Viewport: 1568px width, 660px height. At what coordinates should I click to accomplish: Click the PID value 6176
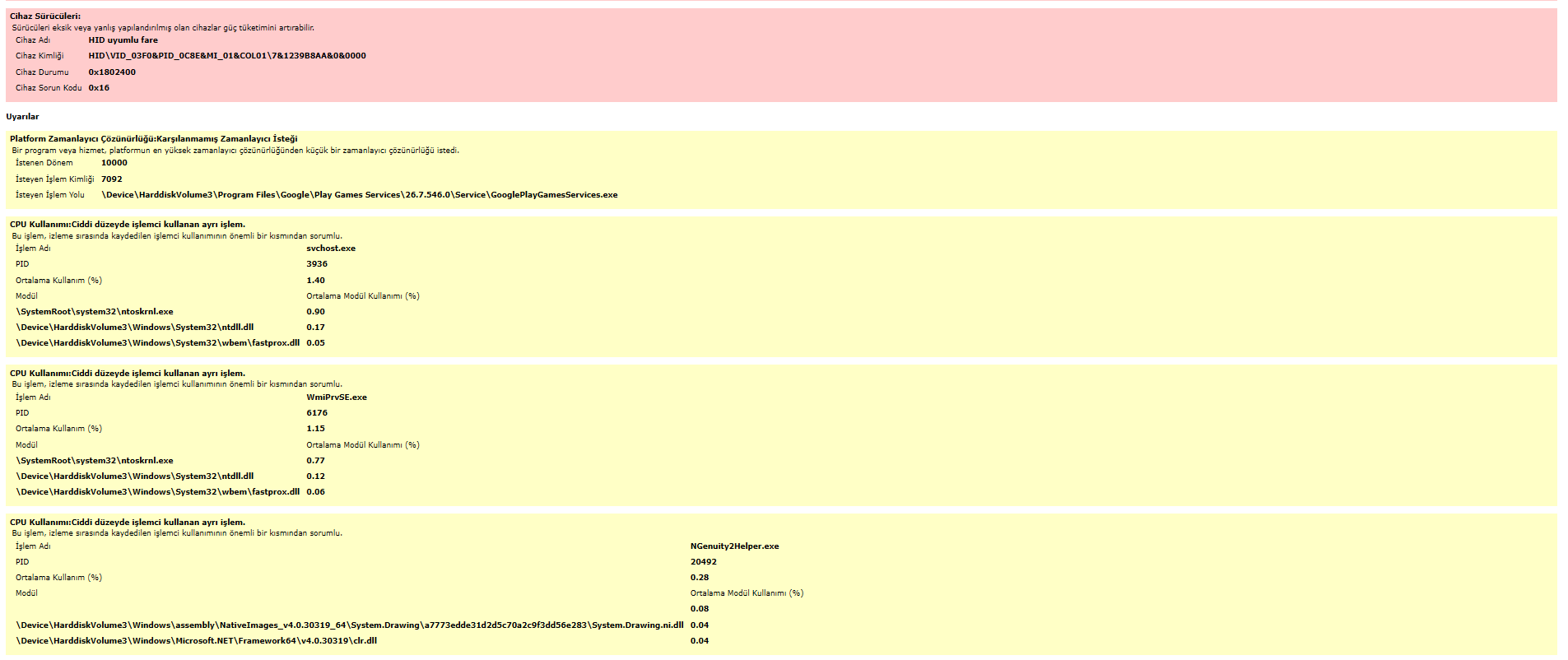[x=317, y=413]
